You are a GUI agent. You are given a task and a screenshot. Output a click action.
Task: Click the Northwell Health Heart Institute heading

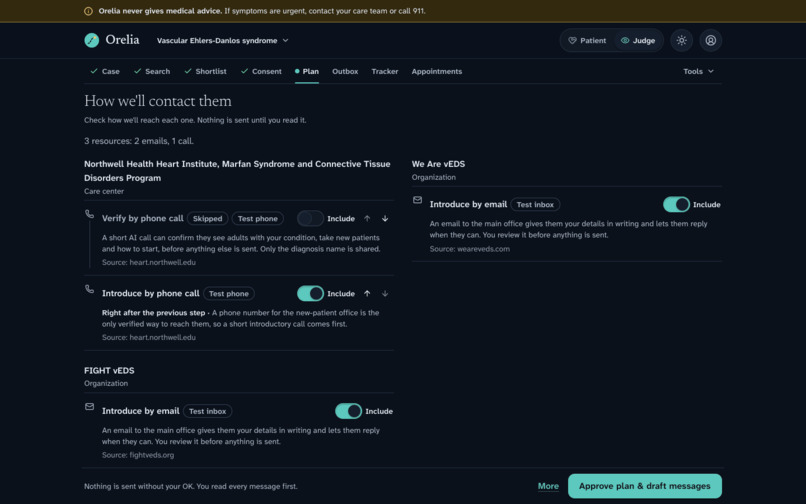click(x=237, y=171)
